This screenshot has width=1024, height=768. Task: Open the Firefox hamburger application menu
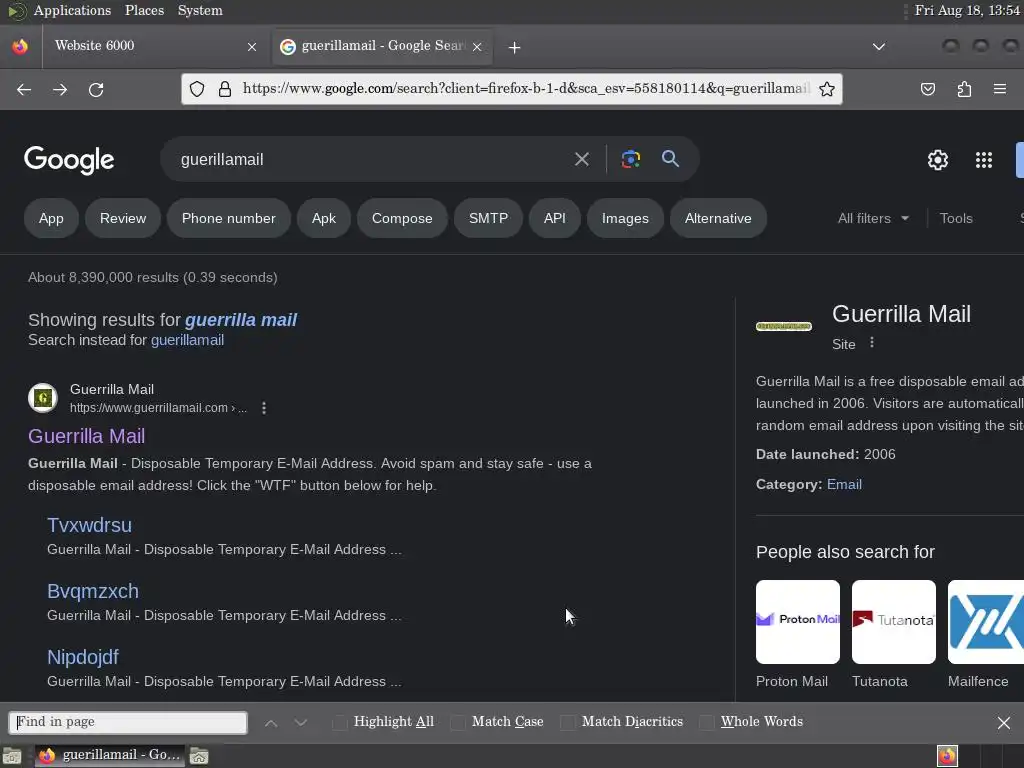(1000, 89)
